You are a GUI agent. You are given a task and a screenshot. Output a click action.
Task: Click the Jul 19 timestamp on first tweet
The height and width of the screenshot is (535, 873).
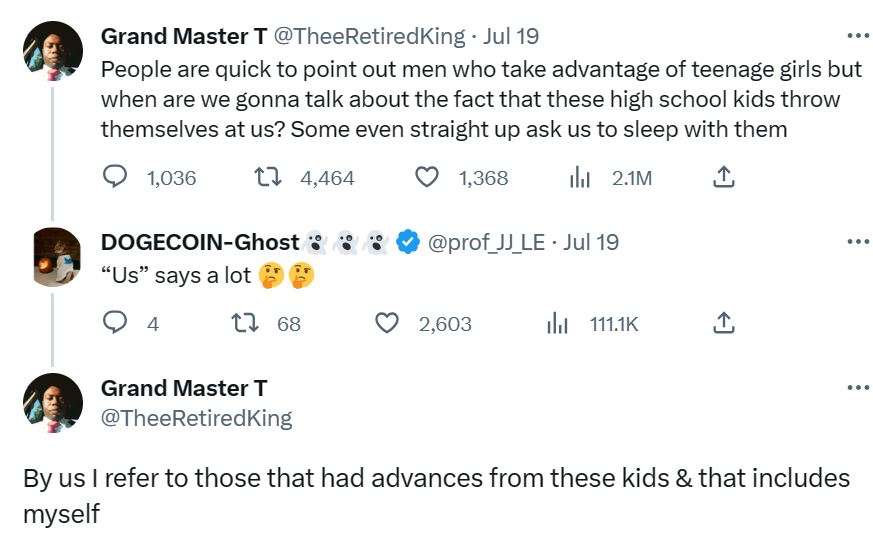coord(511,37)
